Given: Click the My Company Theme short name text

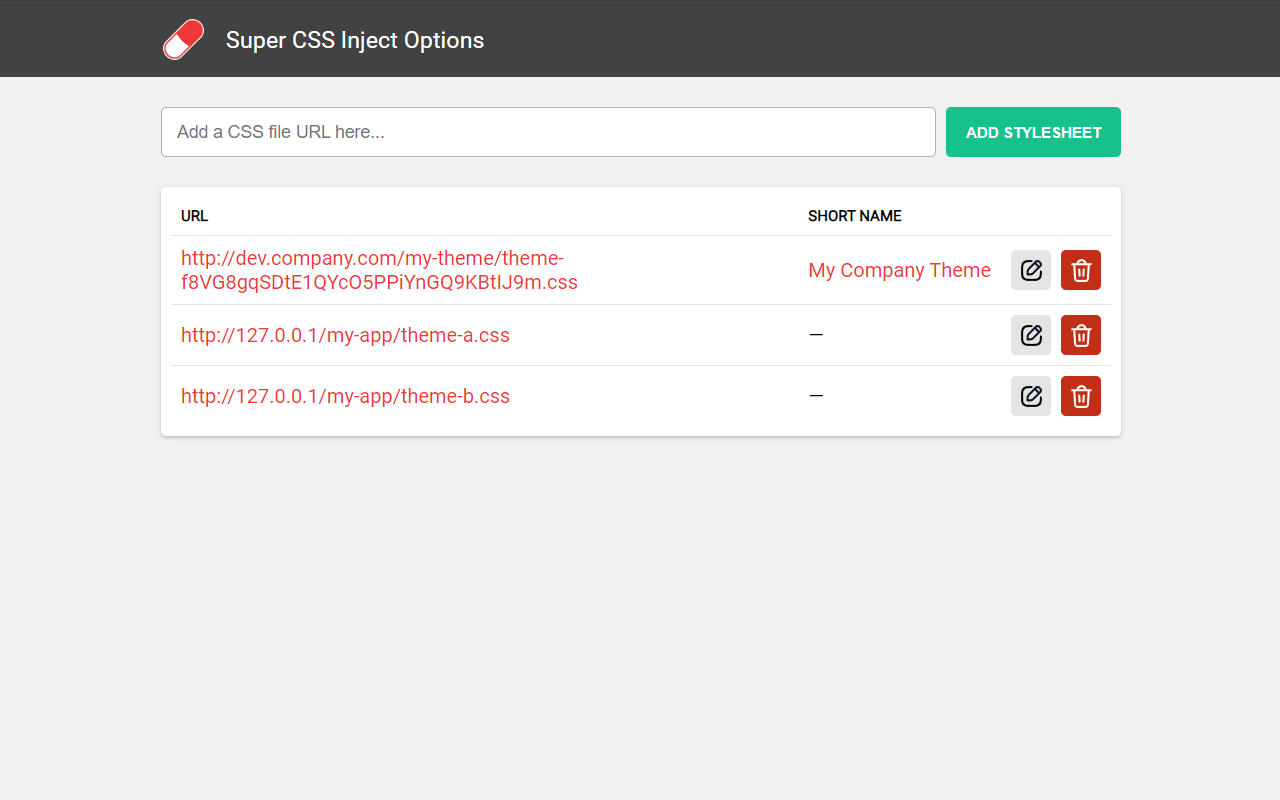Looking at the screenshot, I should (899, 270).
